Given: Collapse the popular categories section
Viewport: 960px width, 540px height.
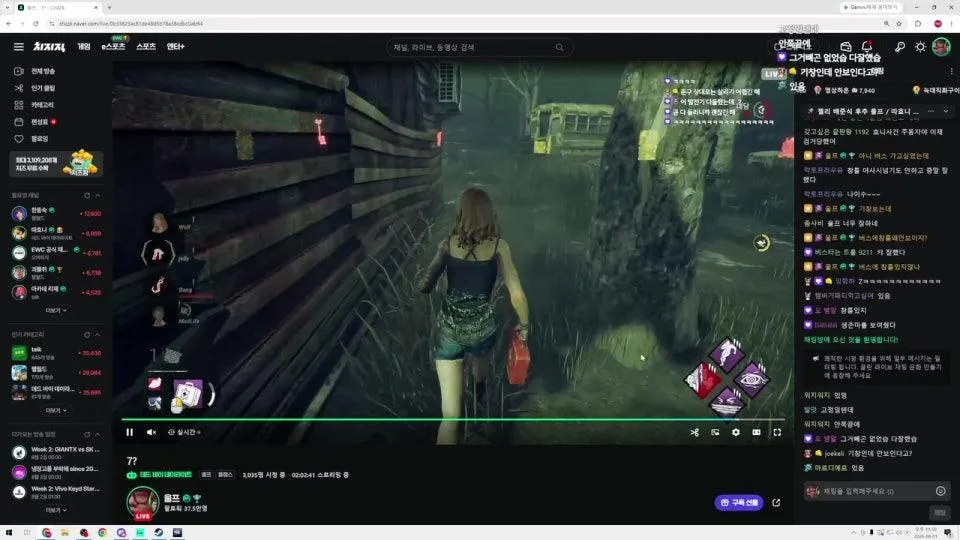Looking at the screenshot, I should click(x=97, y=335).
